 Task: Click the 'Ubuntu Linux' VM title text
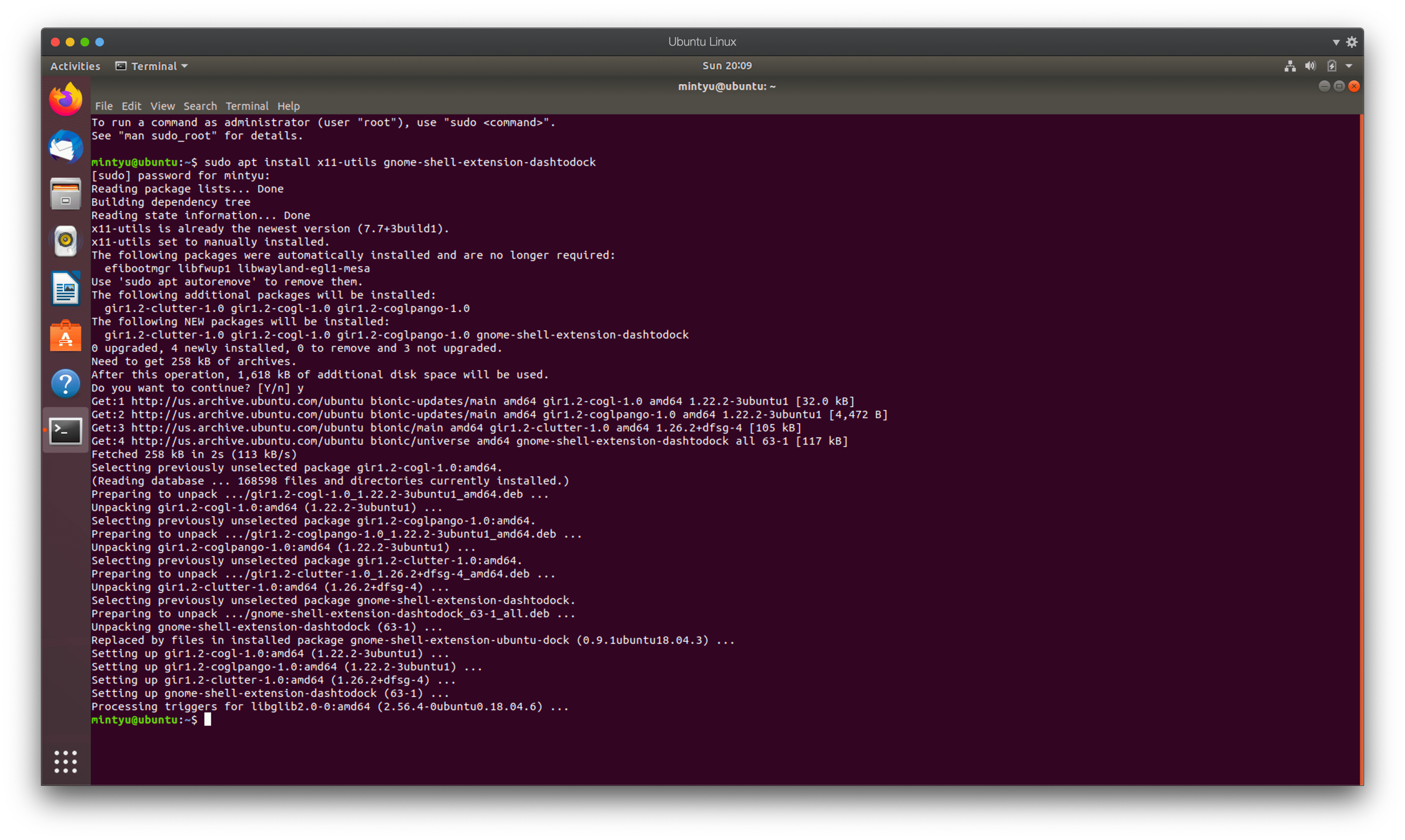click(702, 42)
